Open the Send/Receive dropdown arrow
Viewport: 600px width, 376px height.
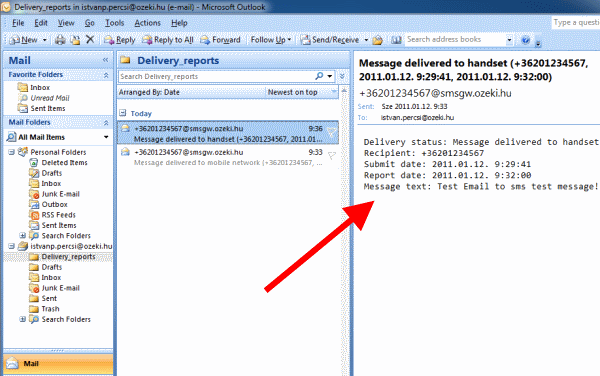[366, 40]
